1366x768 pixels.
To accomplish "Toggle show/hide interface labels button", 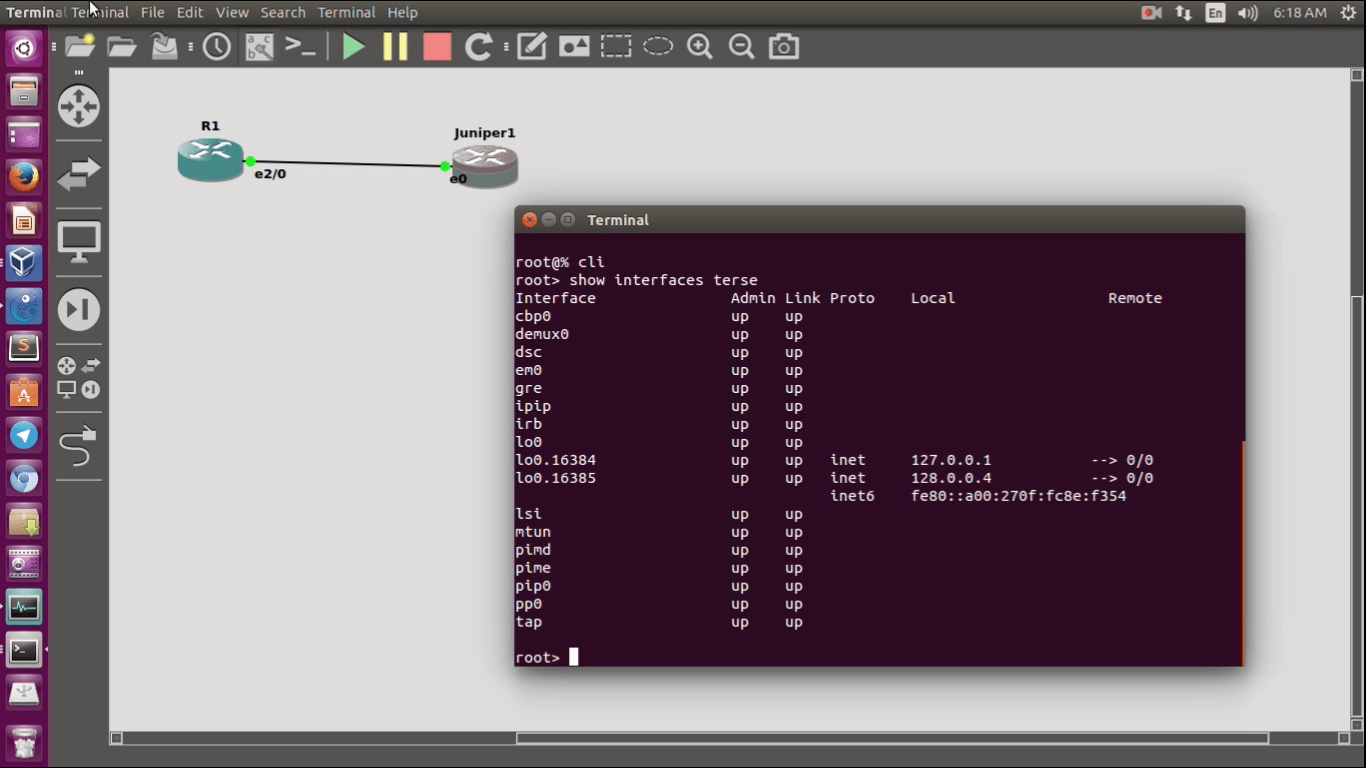I will tap(259, 47).
